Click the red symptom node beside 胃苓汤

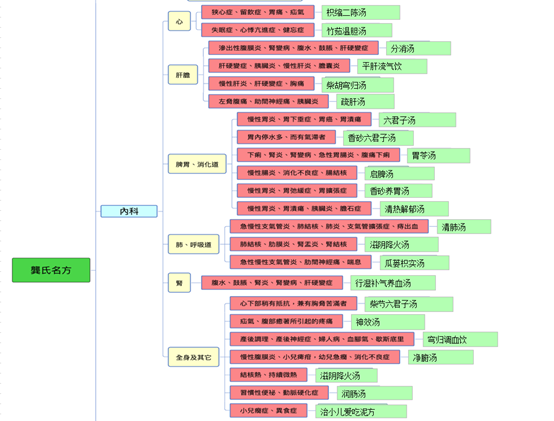point(318,155)
